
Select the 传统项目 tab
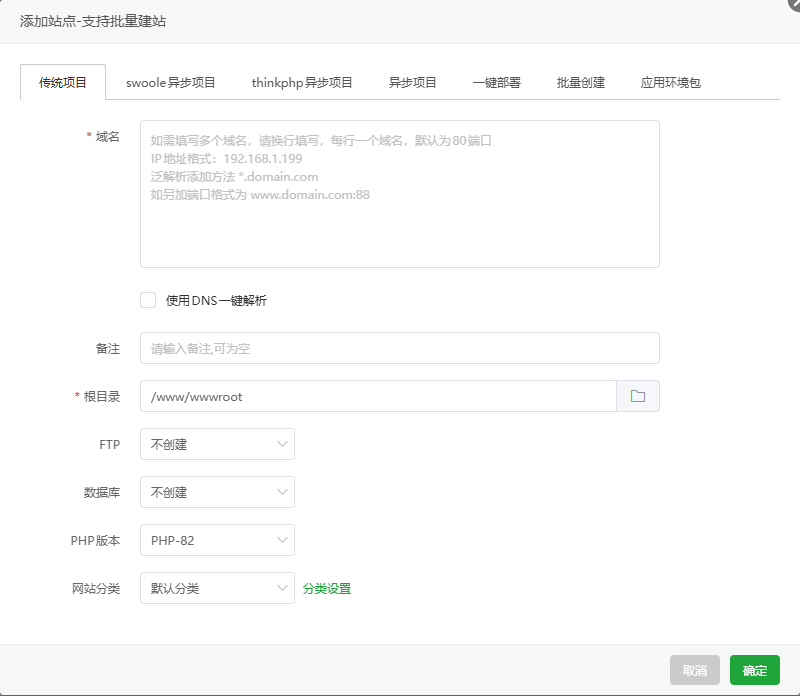pyautogui.click(x=63, y=82)
